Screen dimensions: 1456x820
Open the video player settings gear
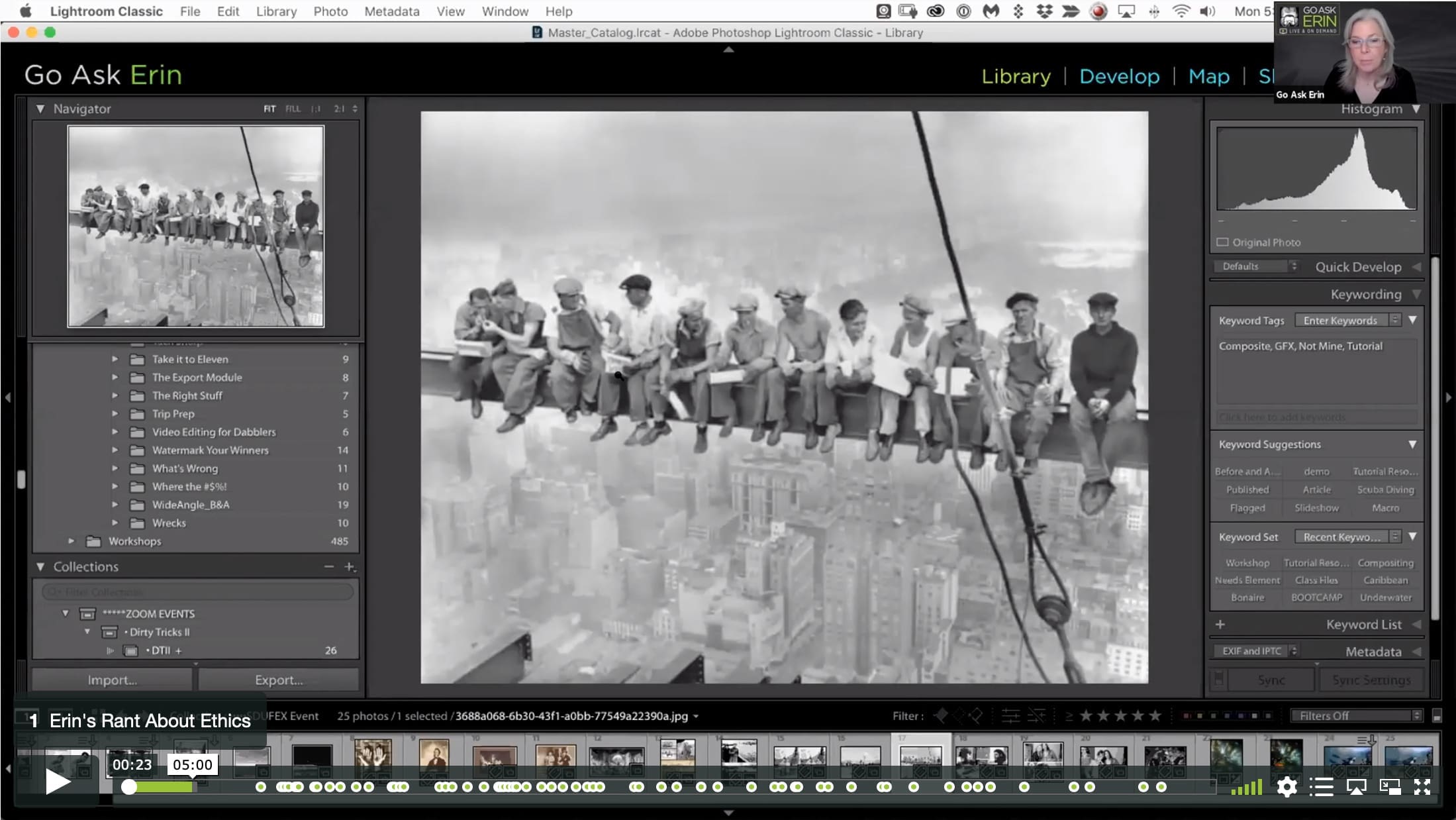[x=1286, y=787]
